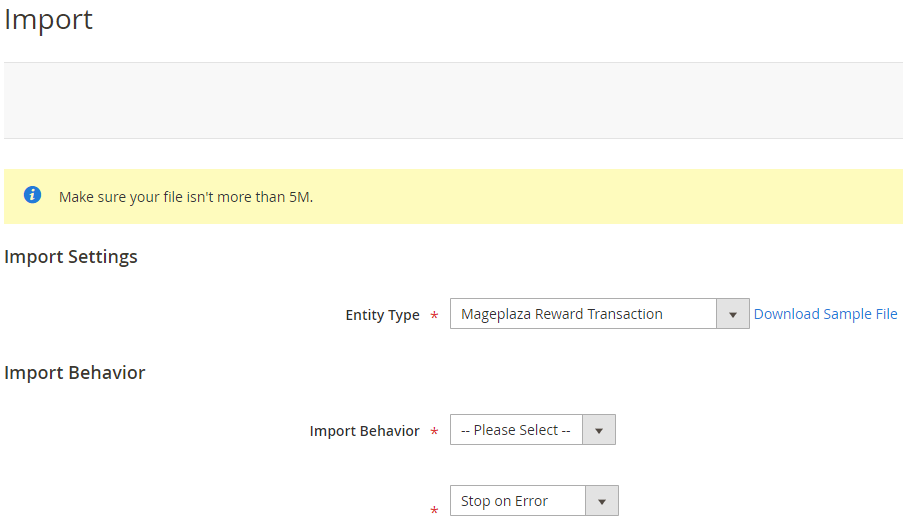Click the Stop on Error dropdown arrow
The width and height of the screenshot is (903, 521).
(x=602, y=501)
